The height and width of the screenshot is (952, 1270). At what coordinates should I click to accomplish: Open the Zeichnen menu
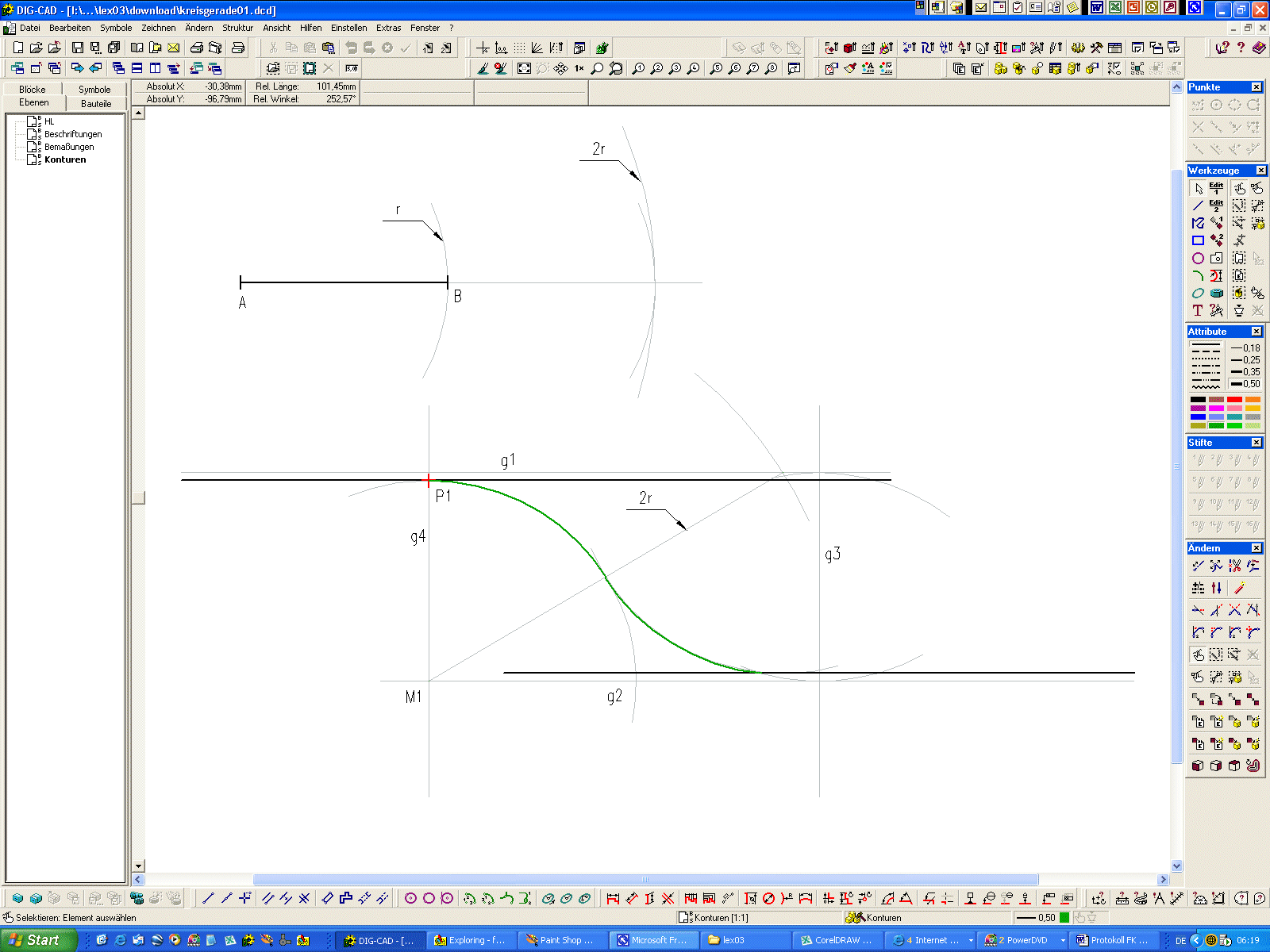(158, 28)
